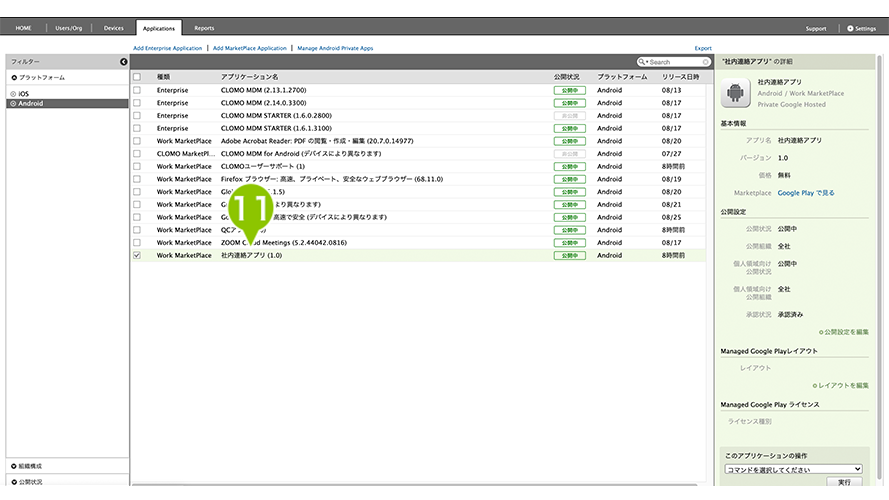Open the Support menu

(816, 28)
